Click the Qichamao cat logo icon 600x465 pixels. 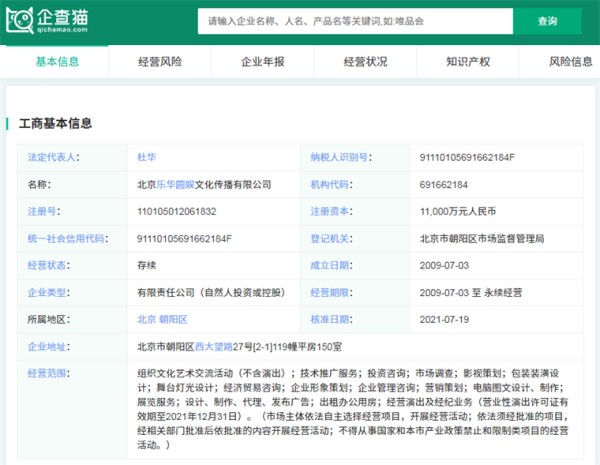20,20
